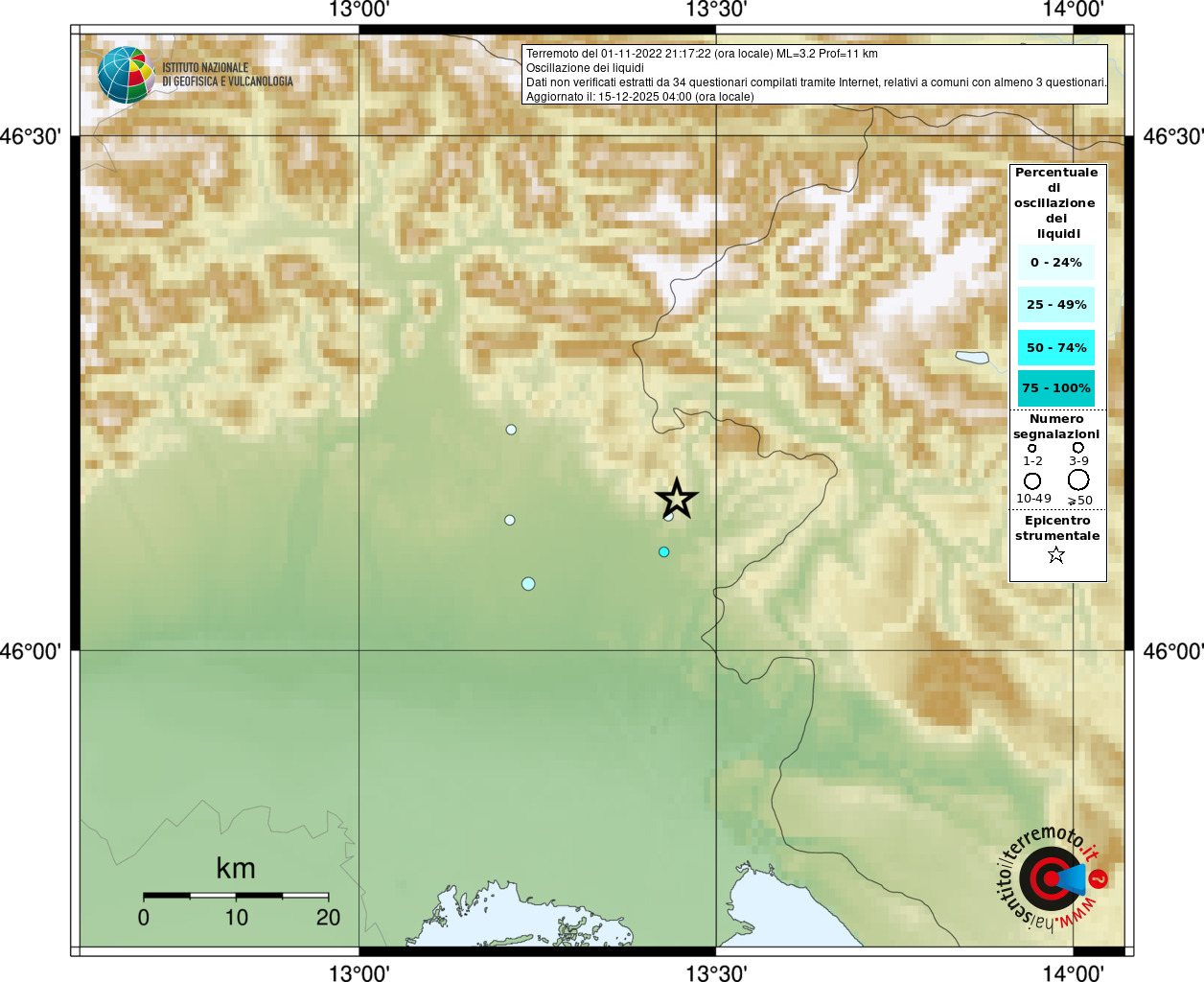Screen dimensions: 1204x982
Task: Click the 25 - 49% color swatch
Action: coord(1056,304)
